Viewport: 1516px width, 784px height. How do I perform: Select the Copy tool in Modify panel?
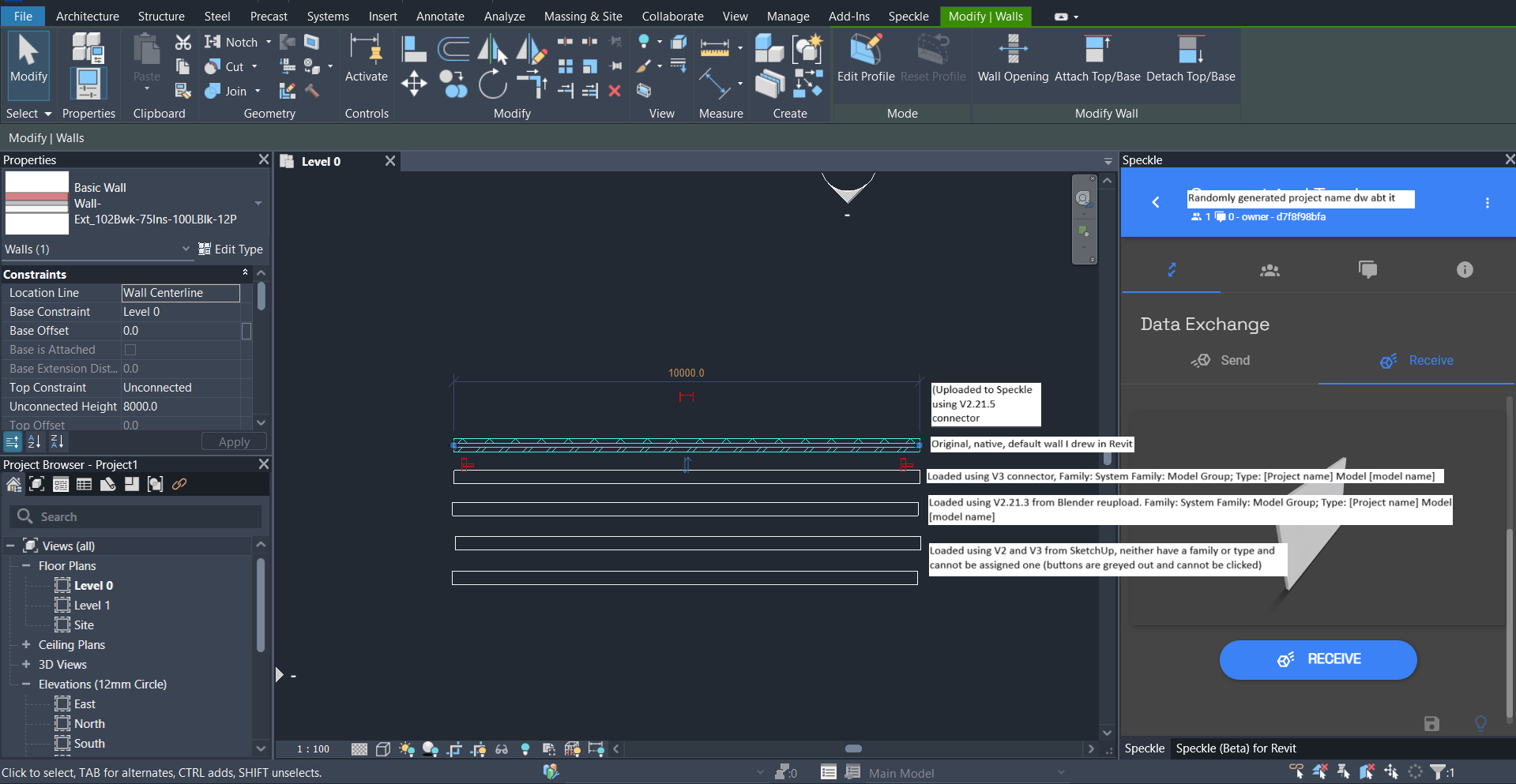click(x=453, y=83)
